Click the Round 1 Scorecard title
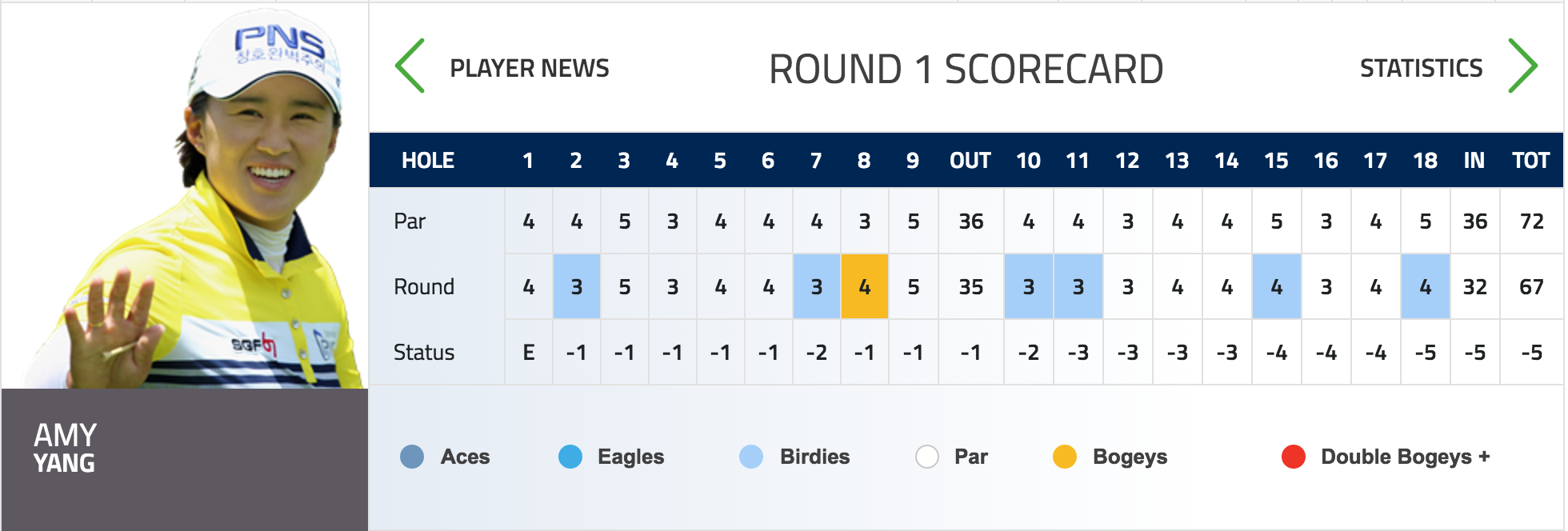The width and height of the screenshot is (1568, 531). pyautogui.click(x=966, y=69)
